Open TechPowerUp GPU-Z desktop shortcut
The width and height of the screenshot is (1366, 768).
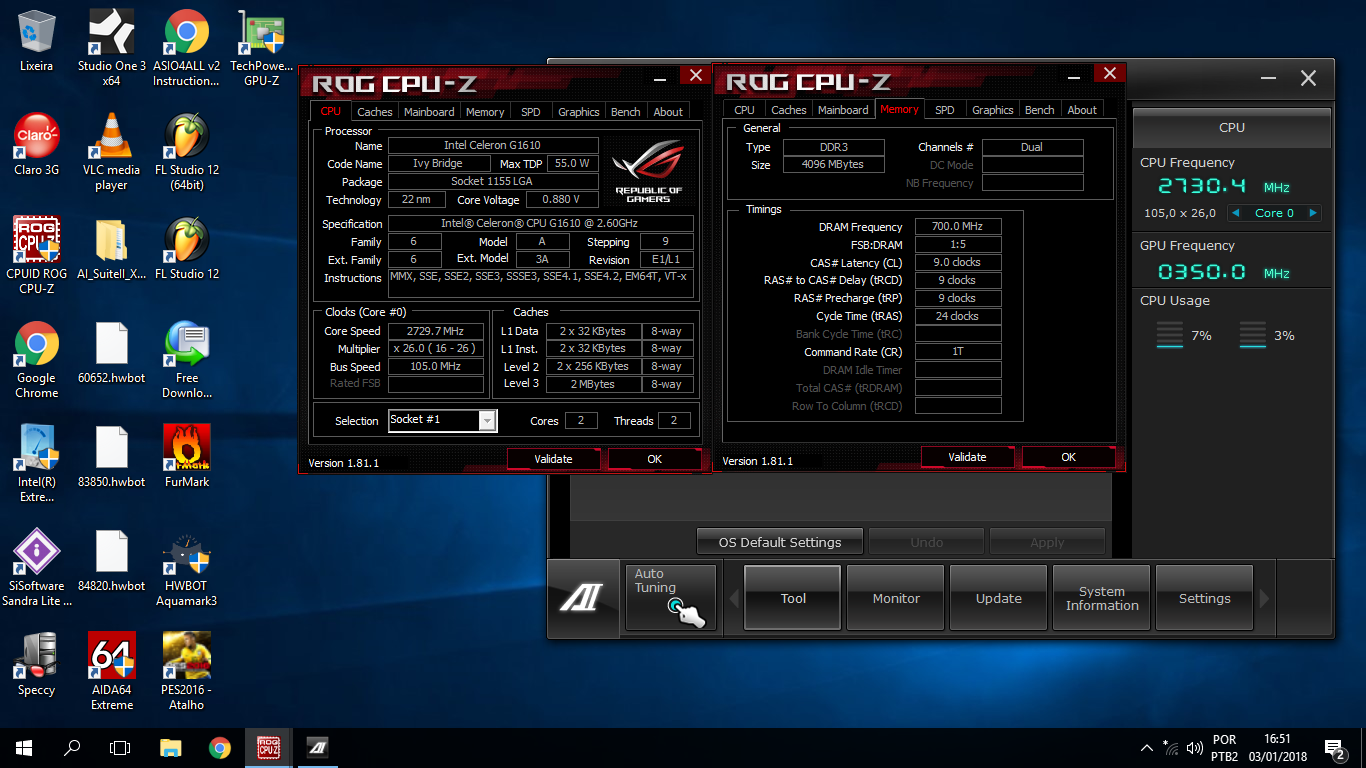(x=262, y=47)
